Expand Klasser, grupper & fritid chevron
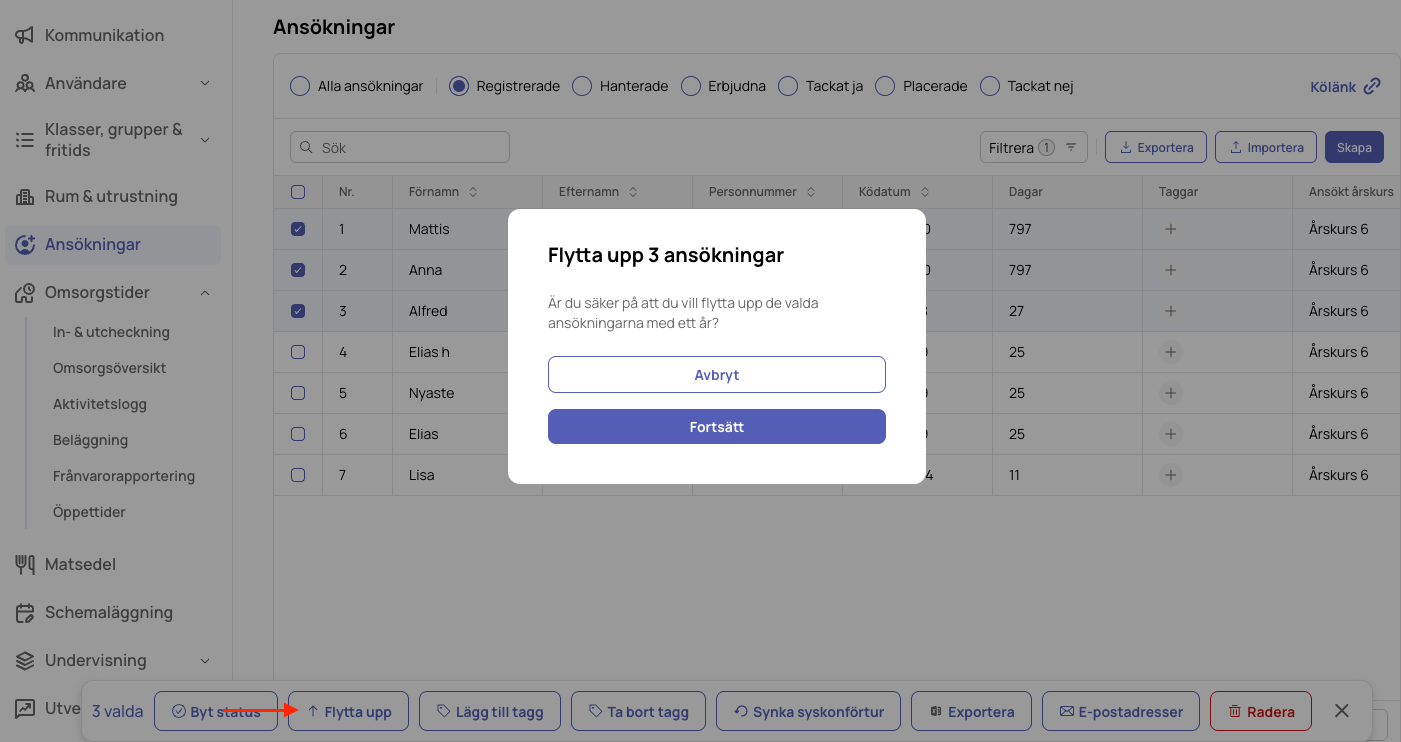This screenshot has height=742, width=1401. [205, 140]
